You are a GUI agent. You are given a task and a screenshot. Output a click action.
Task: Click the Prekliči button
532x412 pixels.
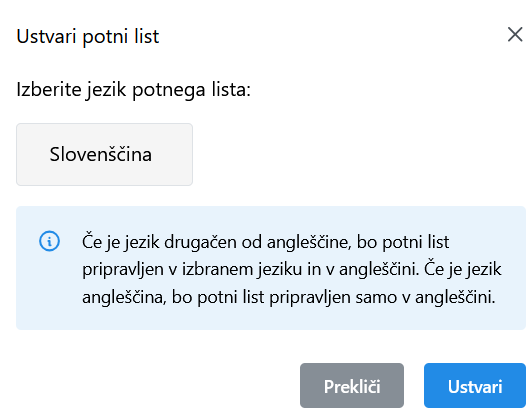[x=352, y=386]
